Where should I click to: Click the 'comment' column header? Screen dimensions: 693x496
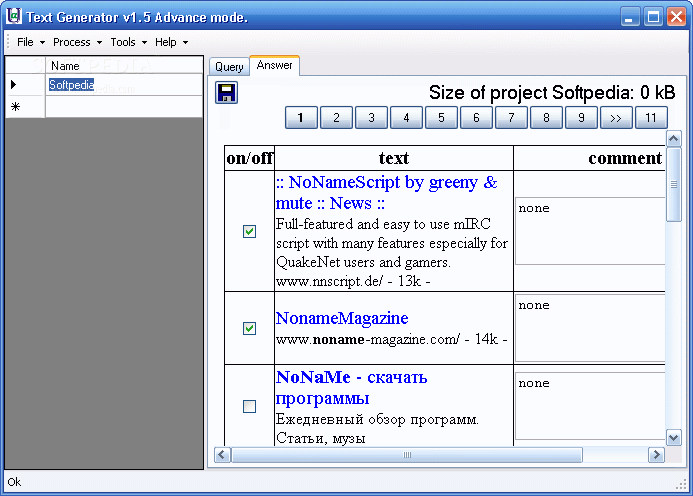coord(590,158)
